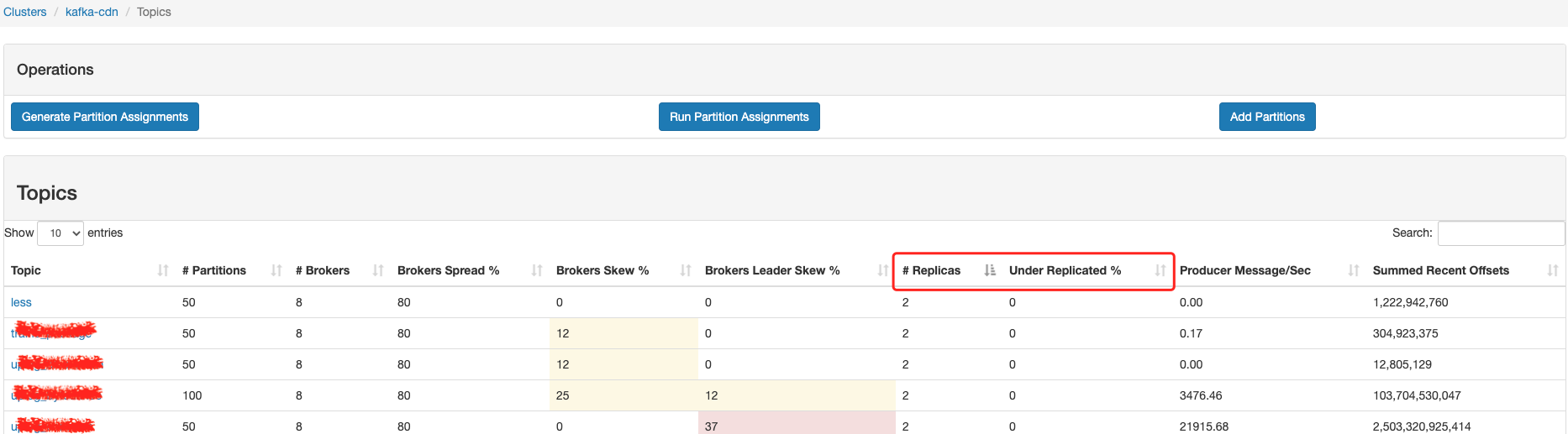Screen dimensions: 1568x434
Task: Click the Under Replicated % header text
Action: click(1065, 270)
